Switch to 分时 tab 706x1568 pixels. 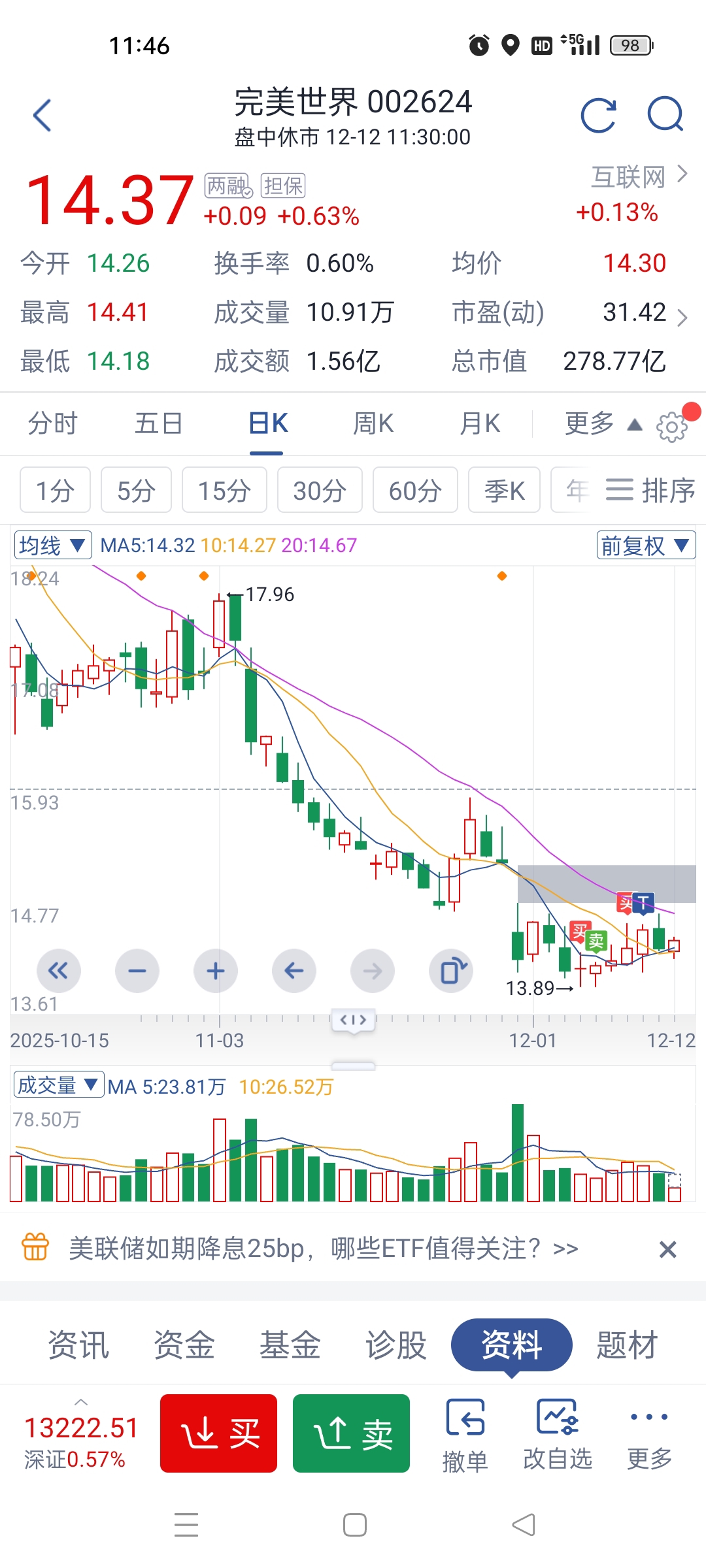click(x=52, y=424)
